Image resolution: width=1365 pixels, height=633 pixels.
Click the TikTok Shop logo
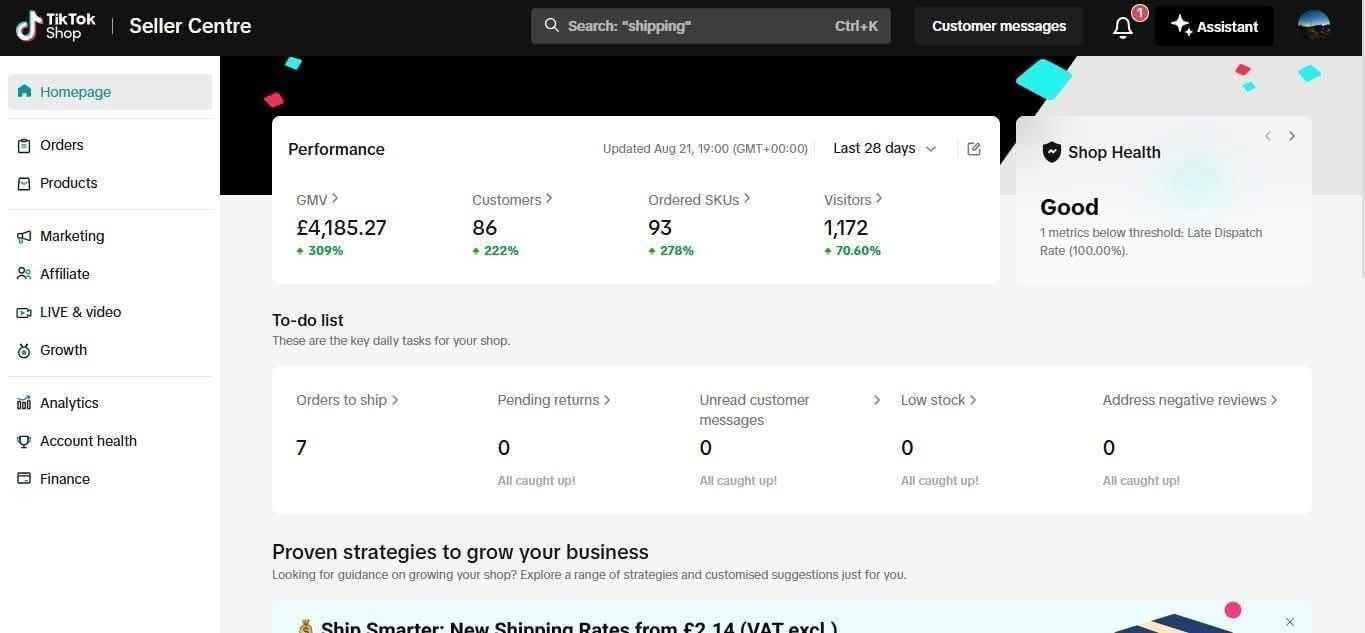[x=56, y=26]
